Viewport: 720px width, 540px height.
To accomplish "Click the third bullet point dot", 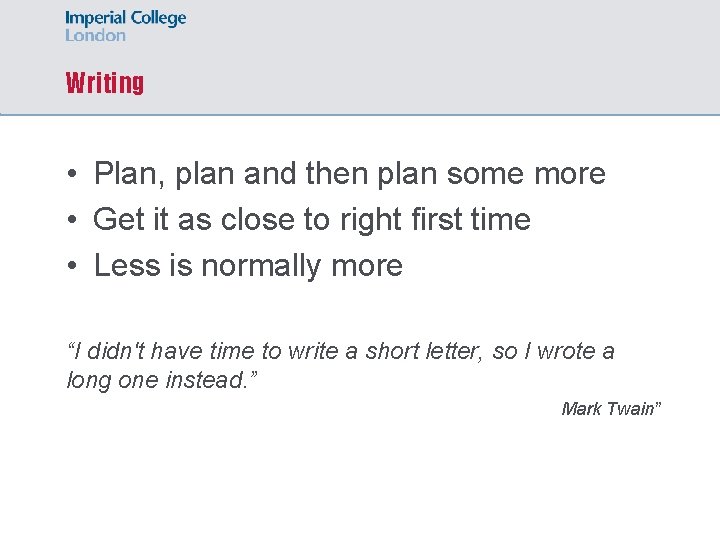I will tap(74, 266).
